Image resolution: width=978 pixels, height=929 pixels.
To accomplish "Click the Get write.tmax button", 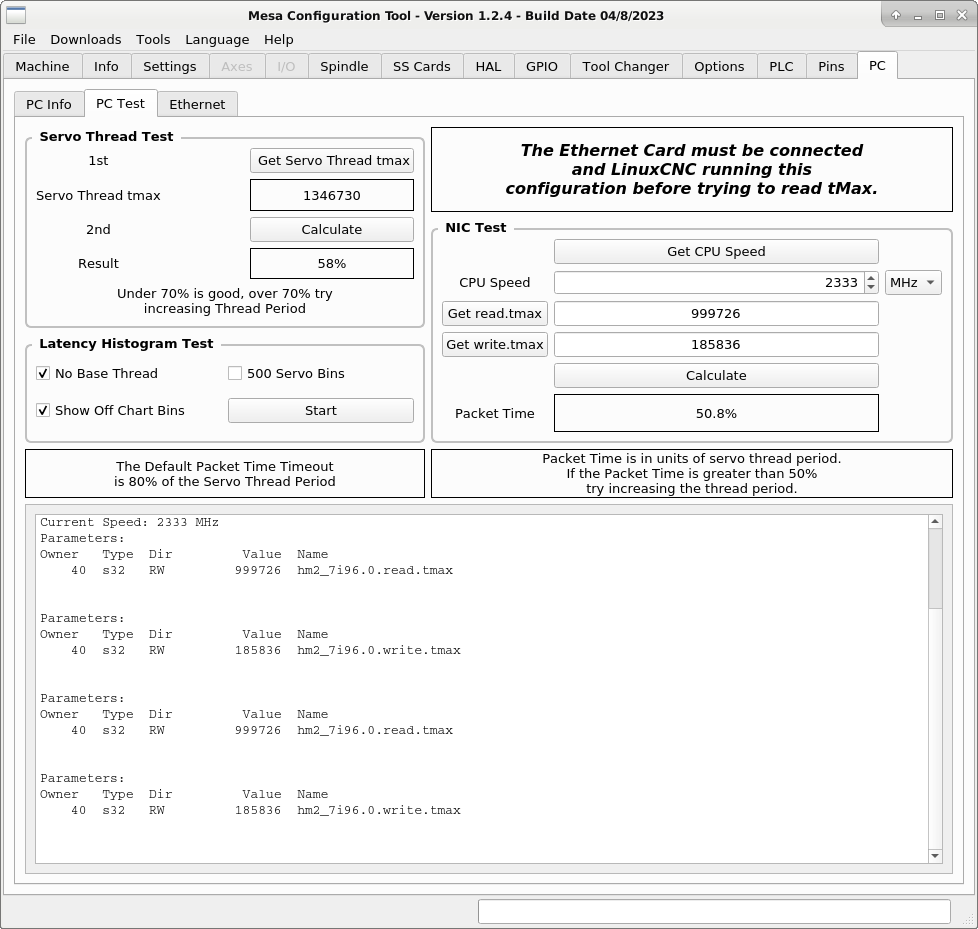I will coord(495,344).
